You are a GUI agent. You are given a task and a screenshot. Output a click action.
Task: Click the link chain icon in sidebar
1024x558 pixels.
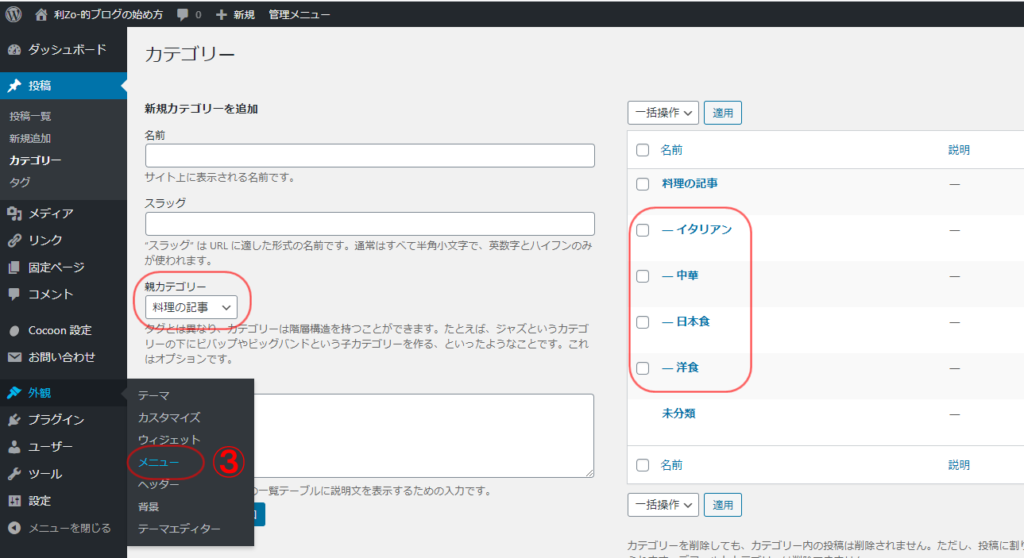point(15,240)
